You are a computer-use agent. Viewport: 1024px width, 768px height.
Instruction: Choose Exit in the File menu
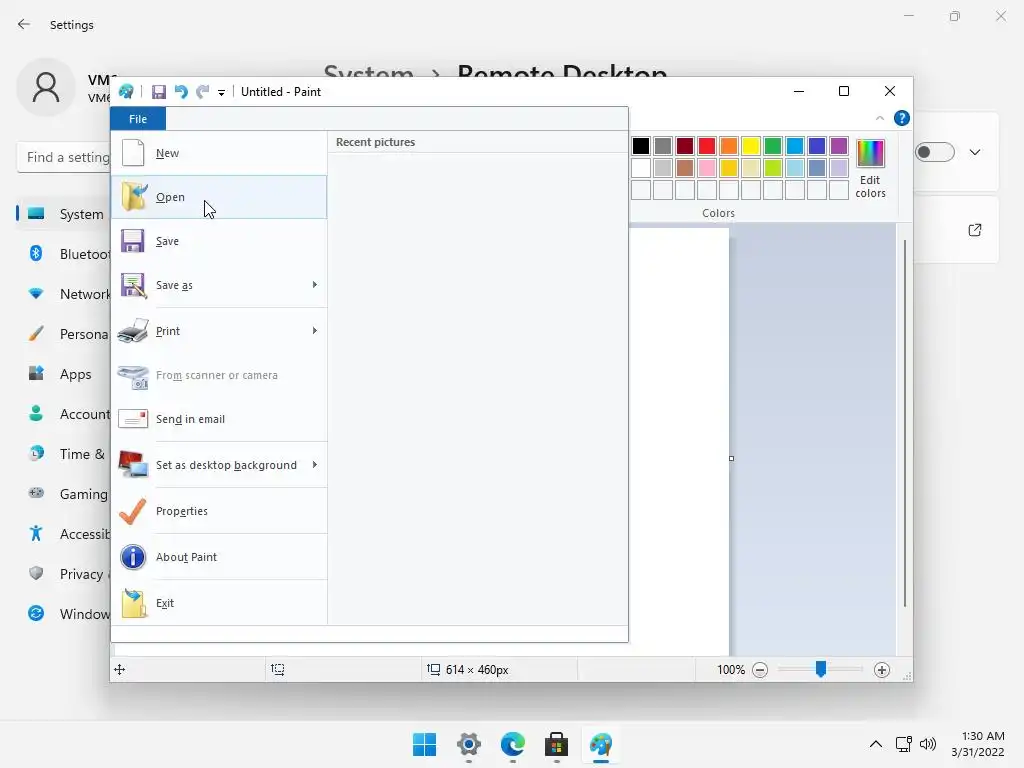[219, 603]
